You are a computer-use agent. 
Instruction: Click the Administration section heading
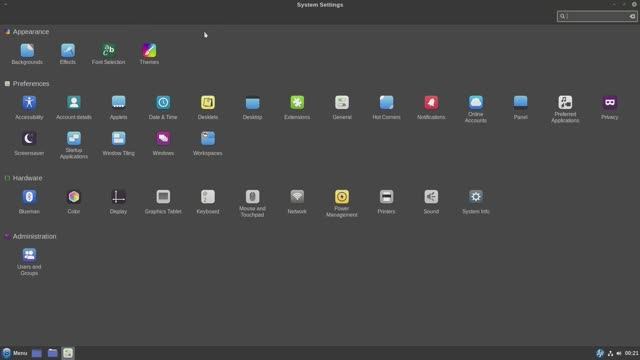[34, 236]
